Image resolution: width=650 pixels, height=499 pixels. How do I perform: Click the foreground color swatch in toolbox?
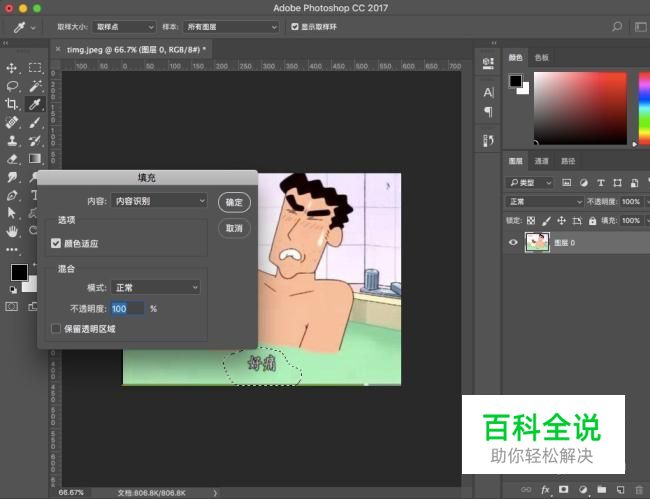(19, 272)
